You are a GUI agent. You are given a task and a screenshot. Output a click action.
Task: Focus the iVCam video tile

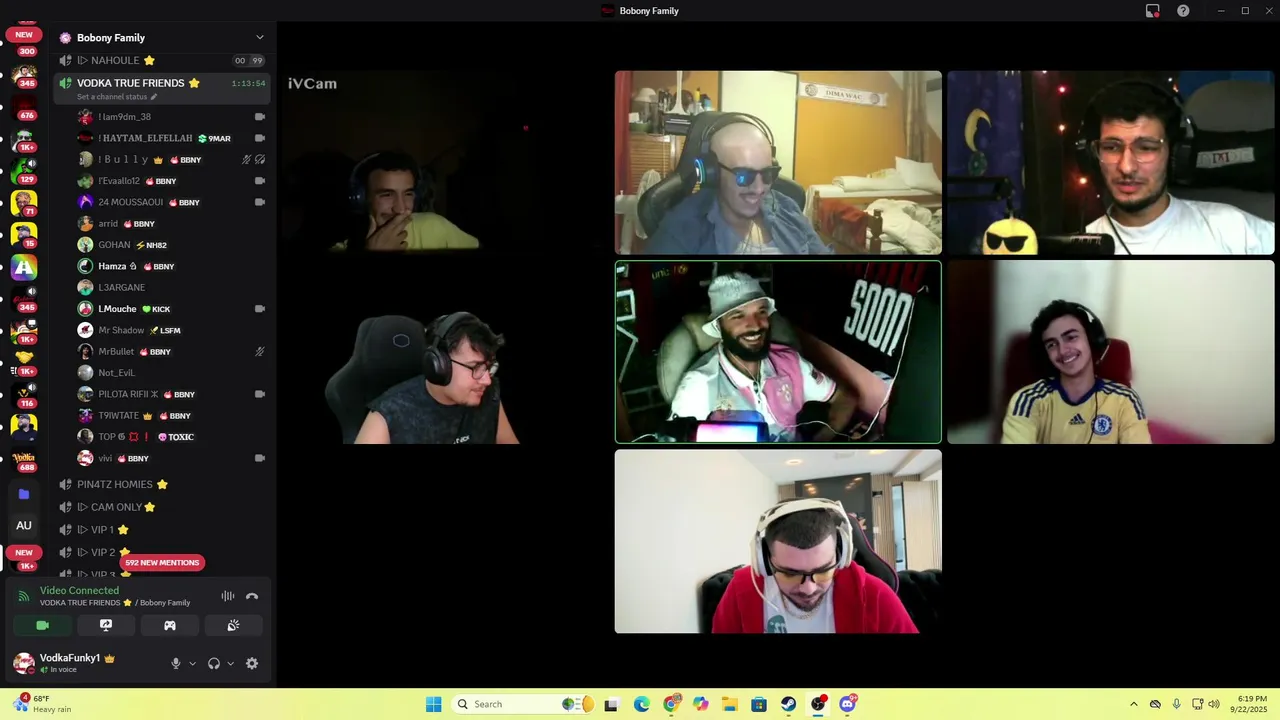445,162
